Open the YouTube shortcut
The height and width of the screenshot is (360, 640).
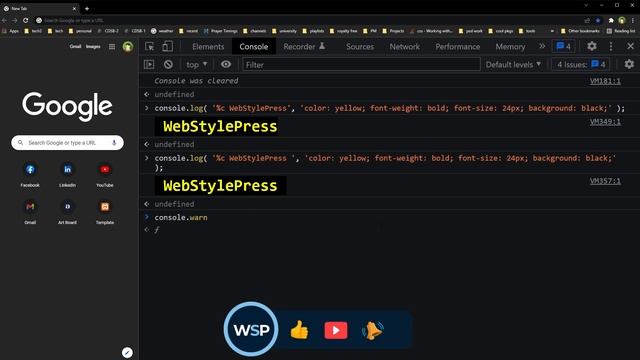point(105,174)
